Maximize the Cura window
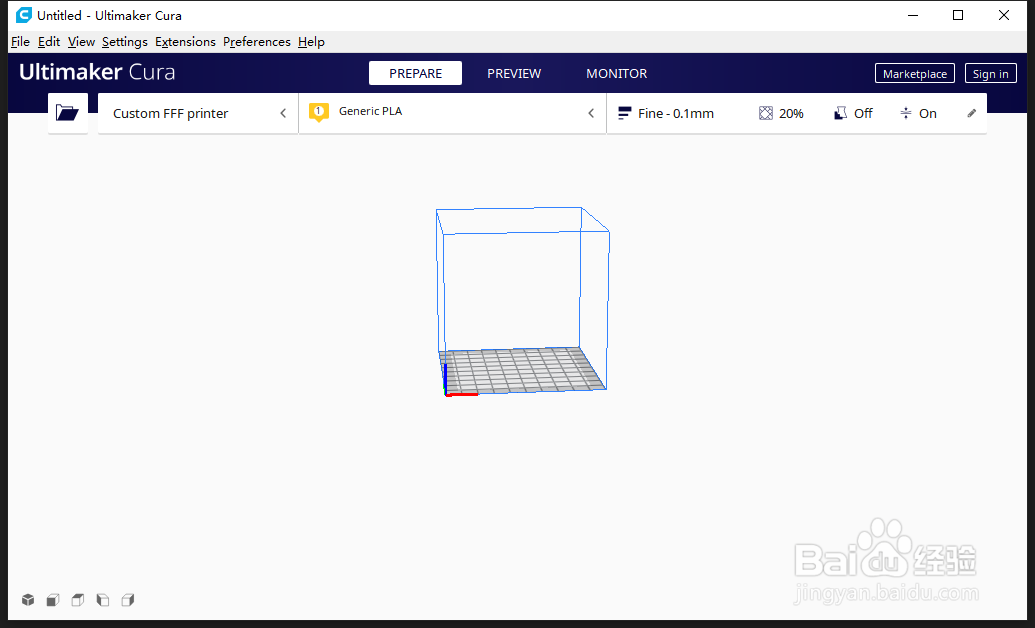The width and height of the screenshot is (1035, 628). 958,15
